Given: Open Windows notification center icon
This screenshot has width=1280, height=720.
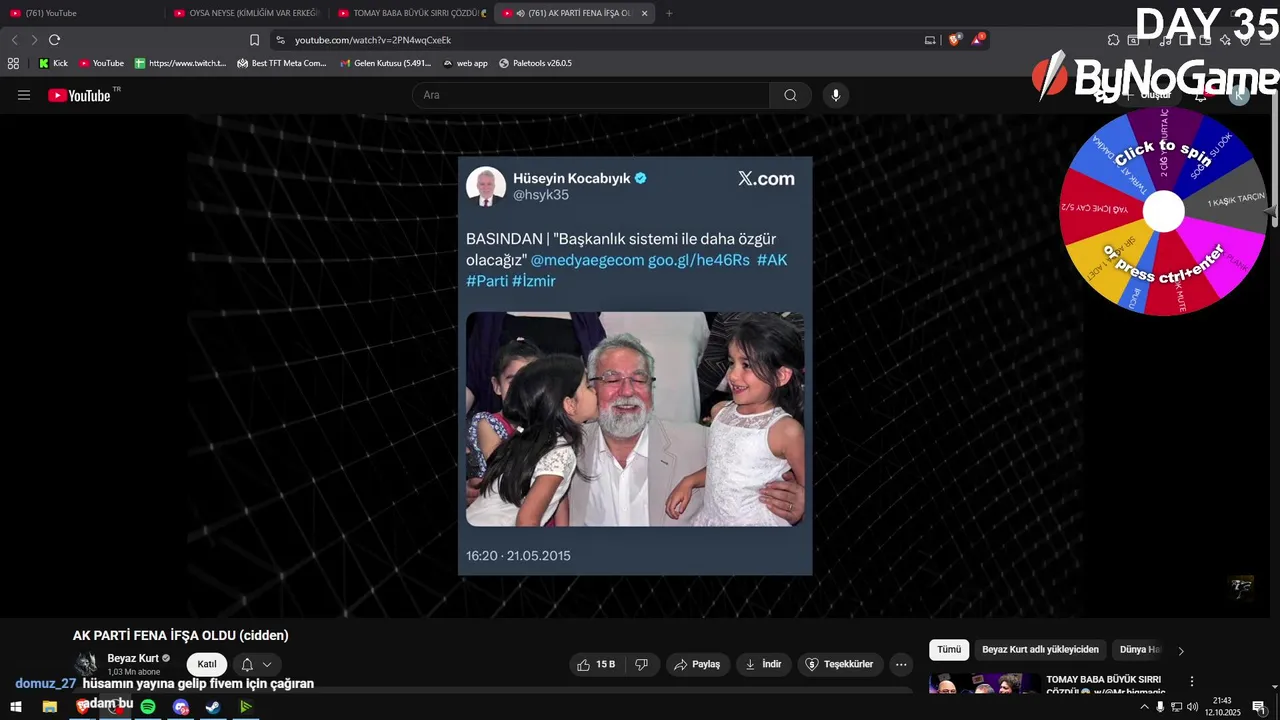Looking at the screenshot, I should point(1259,707).
